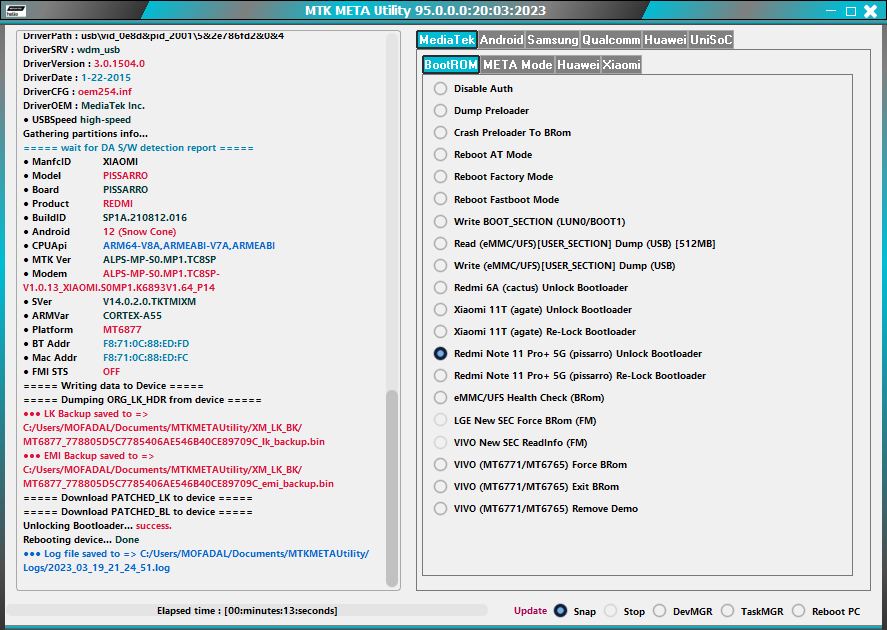Select the Disable Auth option
The height and width of the screenshot is (630, 887).
473,89
